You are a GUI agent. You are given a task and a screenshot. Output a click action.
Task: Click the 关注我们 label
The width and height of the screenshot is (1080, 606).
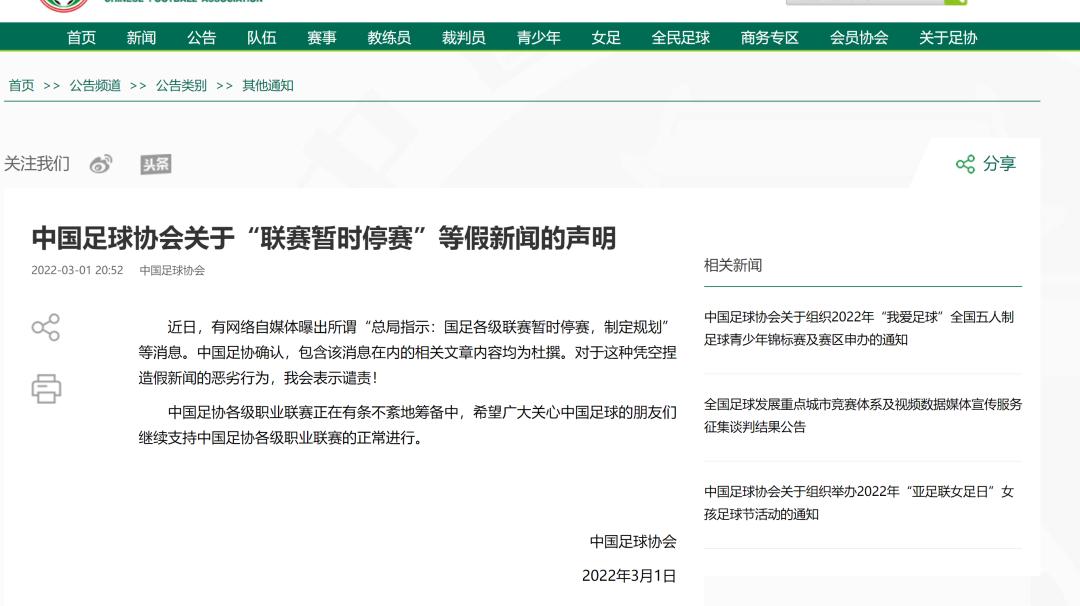tap(37, 164)
